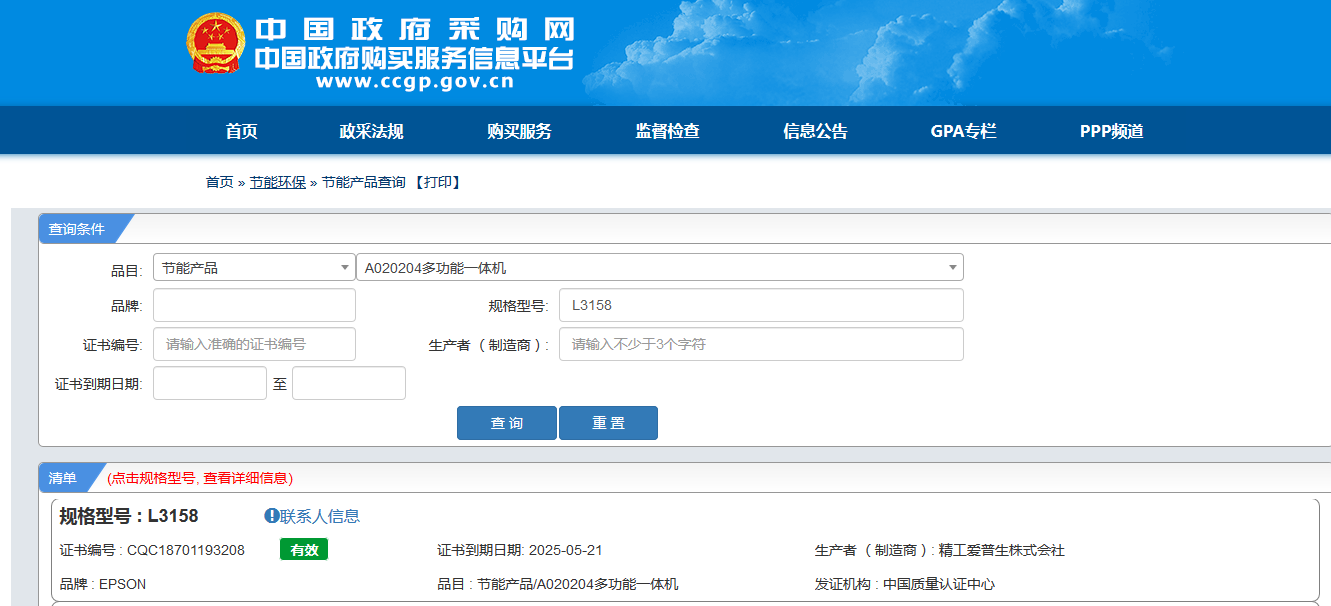The height and width of the screenshot is (606, 1331).
Task: Click the 证书到期日期: 2025-05-21 text
Action: [x=520, y=550]
